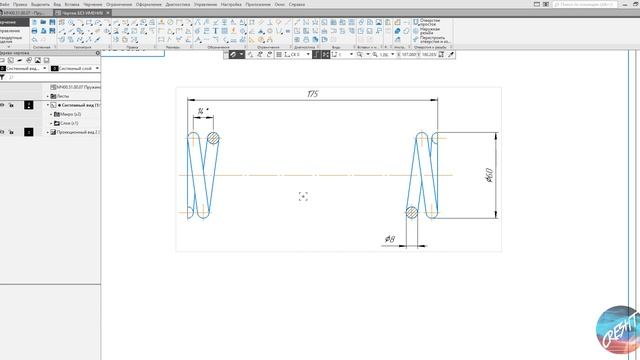The height and width of the screenshot is (360, 640).
Task: Click the Системный вид view icon in the tree
Action: coord(53,105)
